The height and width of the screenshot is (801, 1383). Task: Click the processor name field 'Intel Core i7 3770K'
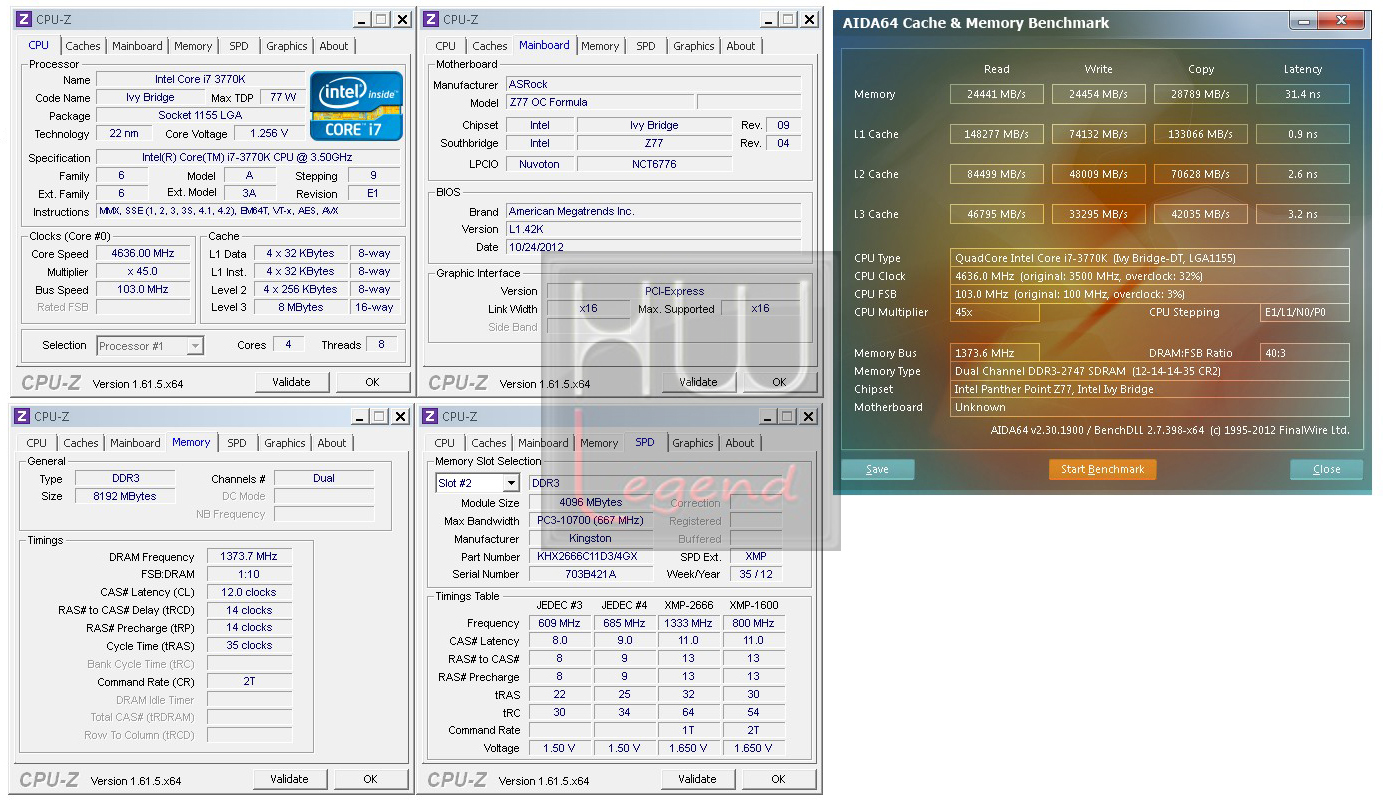200,80
